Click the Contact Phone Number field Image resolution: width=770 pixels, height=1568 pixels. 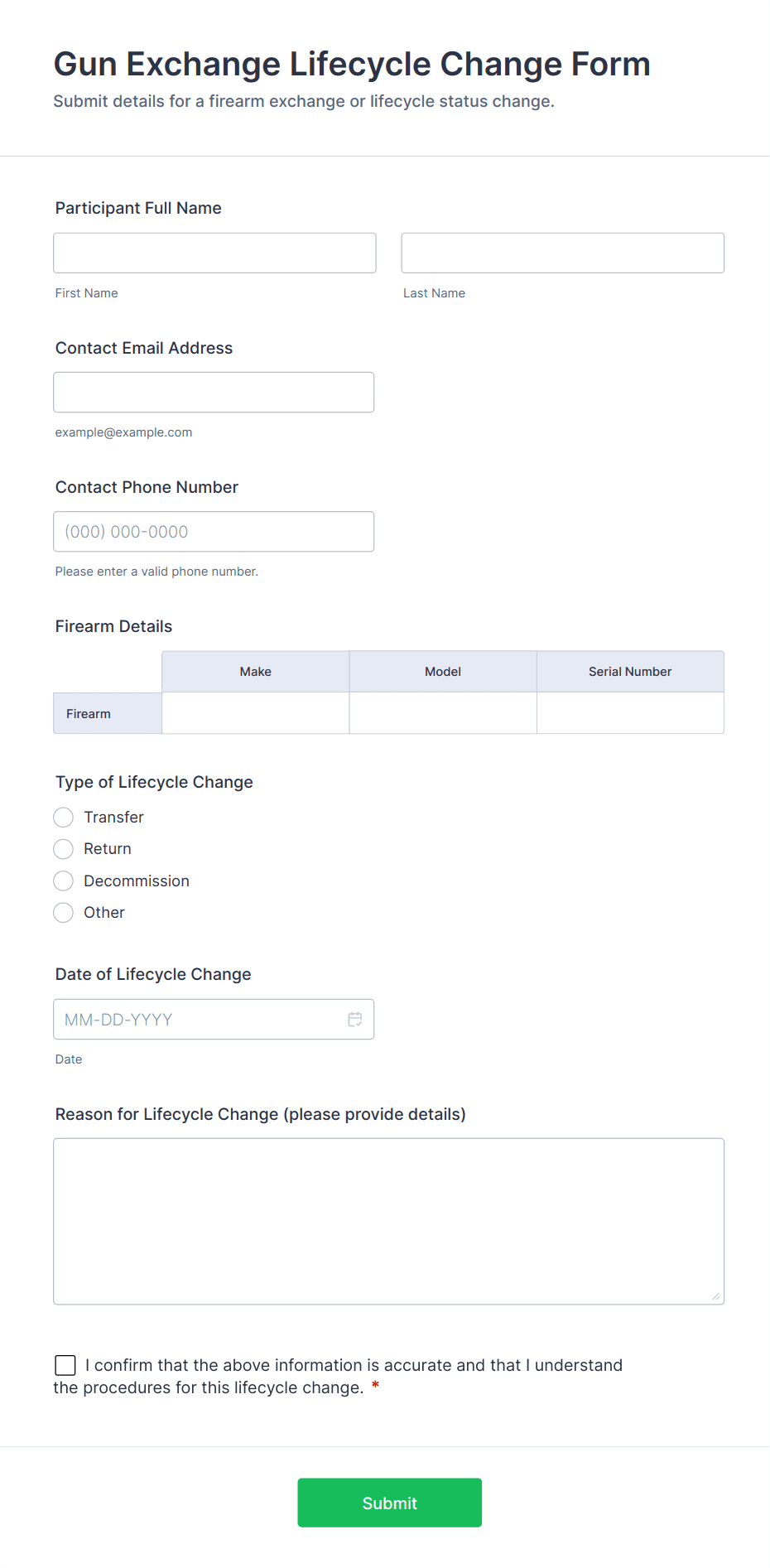[x=214, y=532]
